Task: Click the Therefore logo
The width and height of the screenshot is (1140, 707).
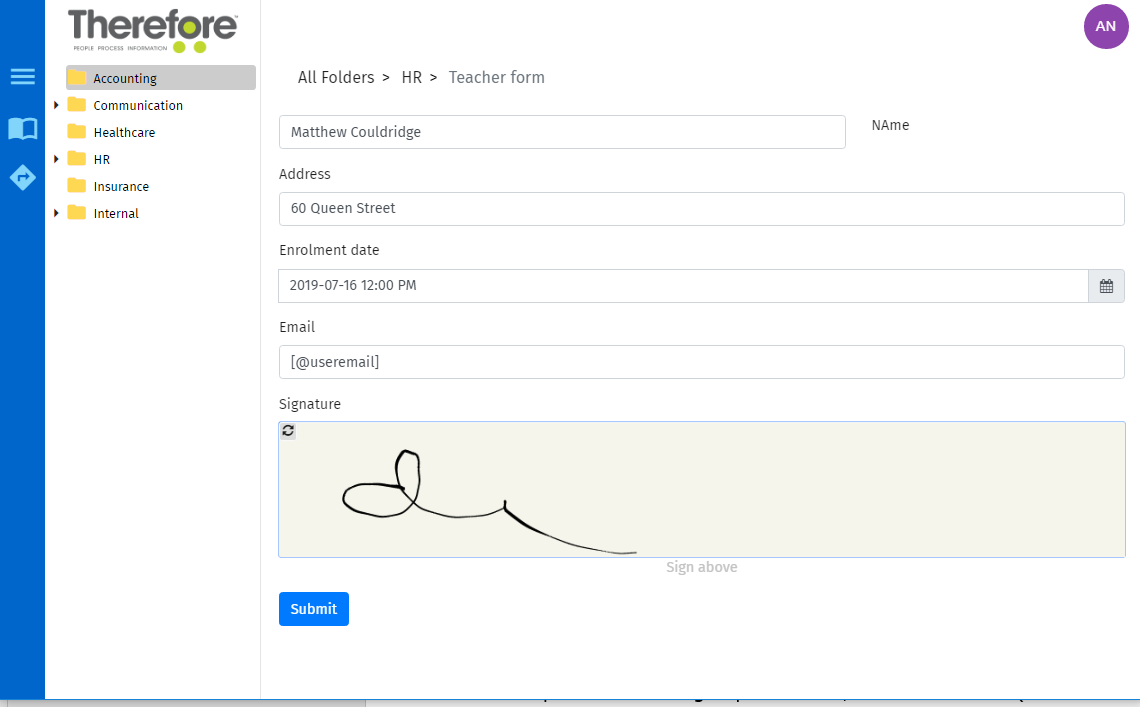Action: pos(152,30)
